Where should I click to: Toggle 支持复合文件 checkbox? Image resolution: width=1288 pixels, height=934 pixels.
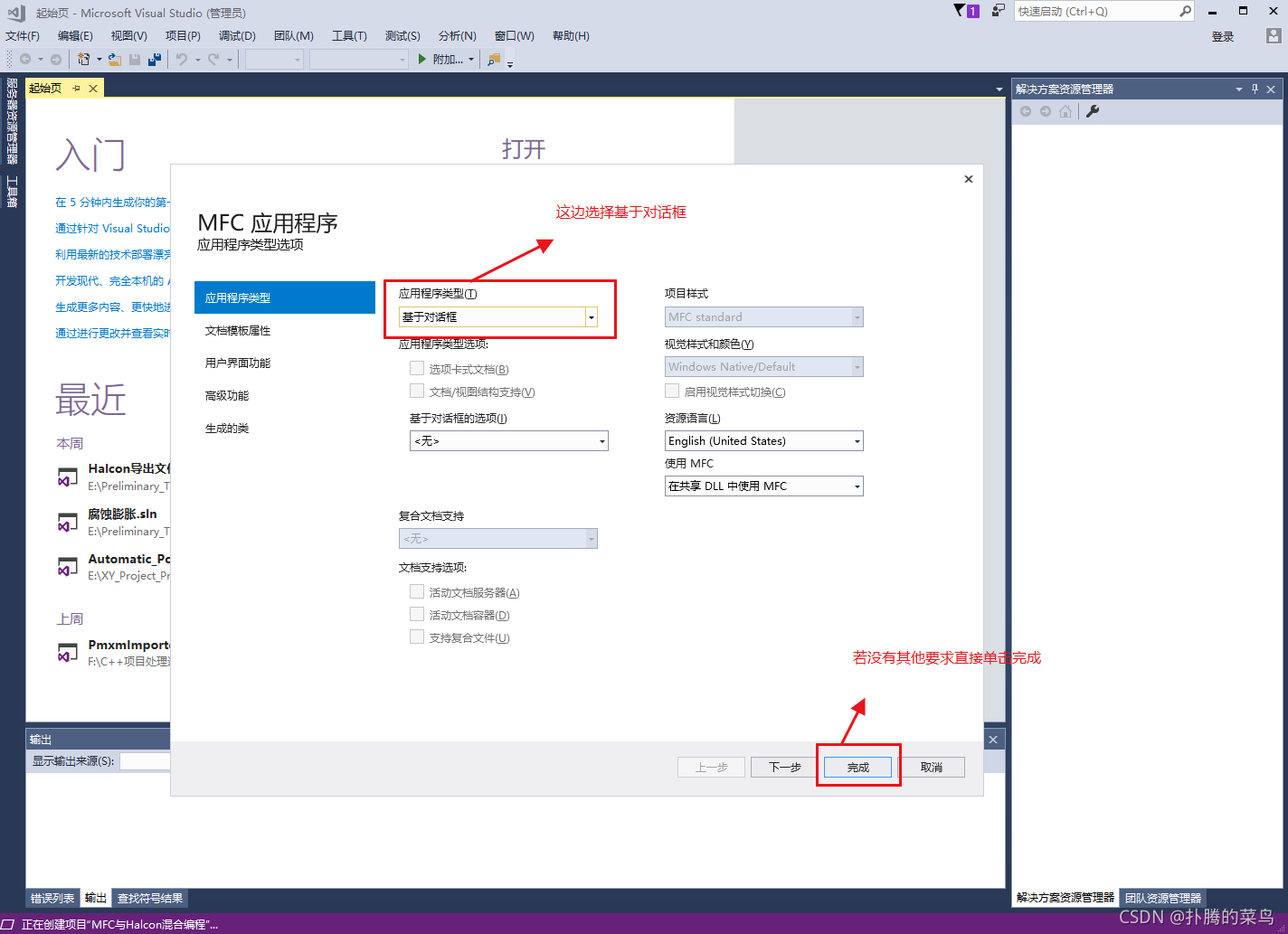point(417,637)
